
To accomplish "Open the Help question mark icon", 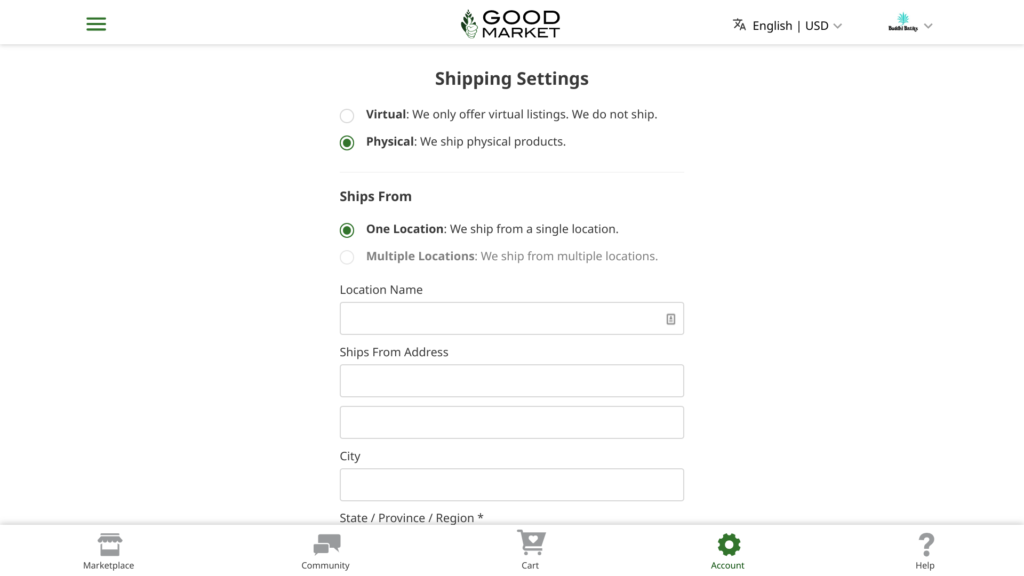I will (x=925, y=545).
